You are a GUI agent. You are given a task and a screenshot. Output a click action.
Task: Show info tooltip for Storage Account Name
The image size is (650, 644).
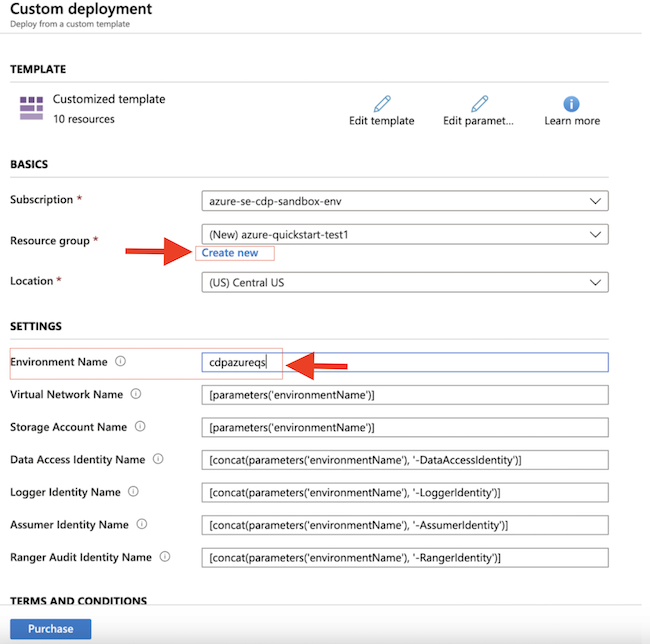[140, 427]
